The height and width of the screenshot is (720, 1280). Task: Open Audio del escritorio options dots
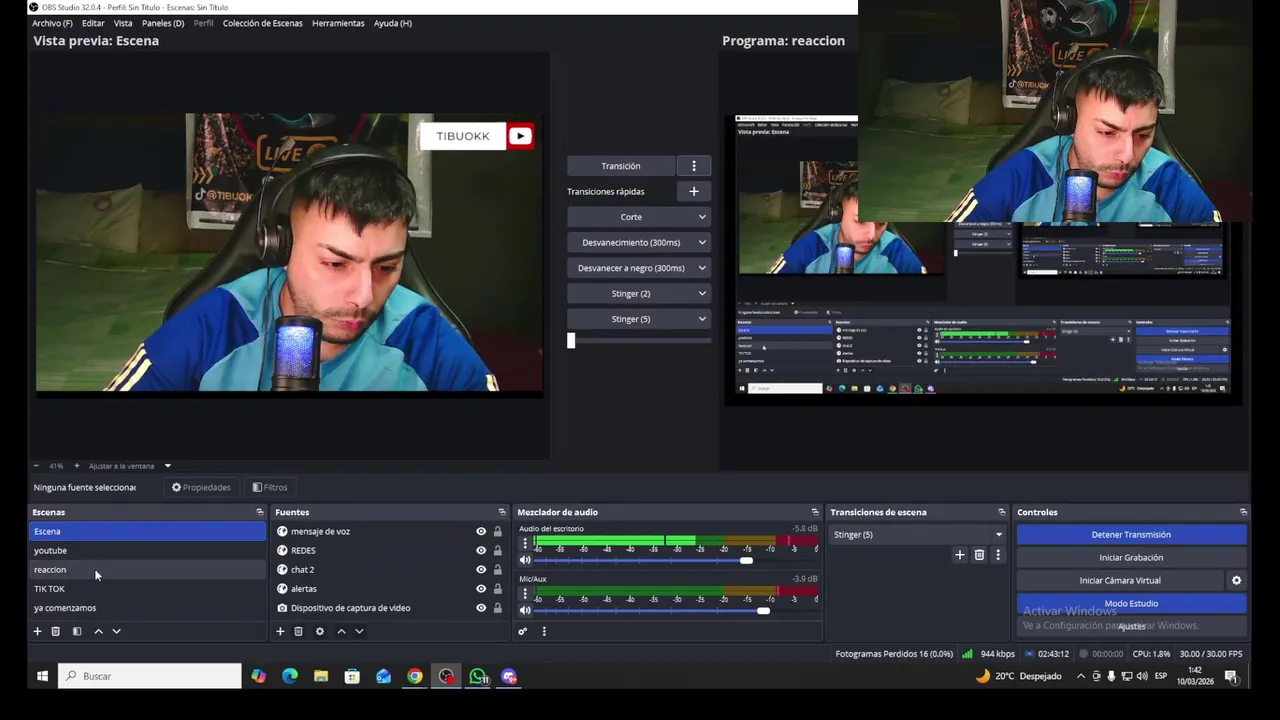pyautogui.click(x=525, y=544)
